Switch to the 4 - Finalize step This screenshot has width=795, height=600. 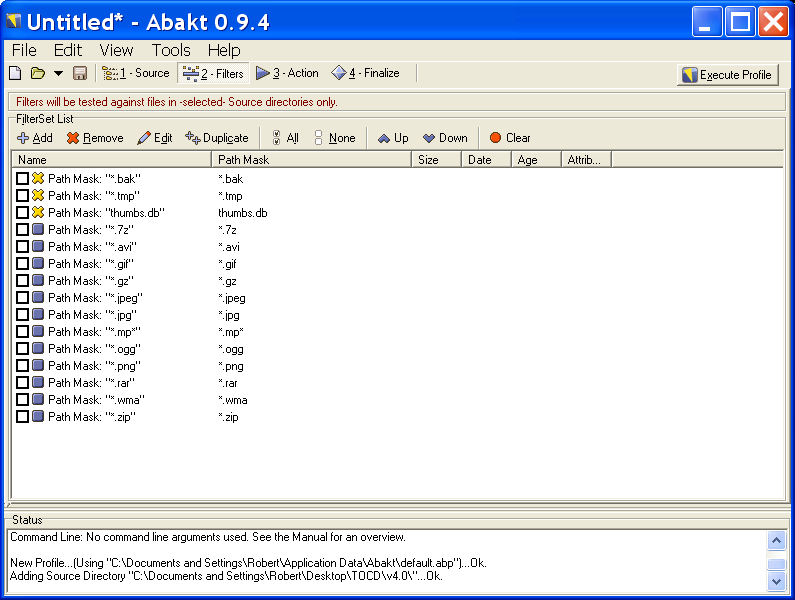(x=365, y=74)
